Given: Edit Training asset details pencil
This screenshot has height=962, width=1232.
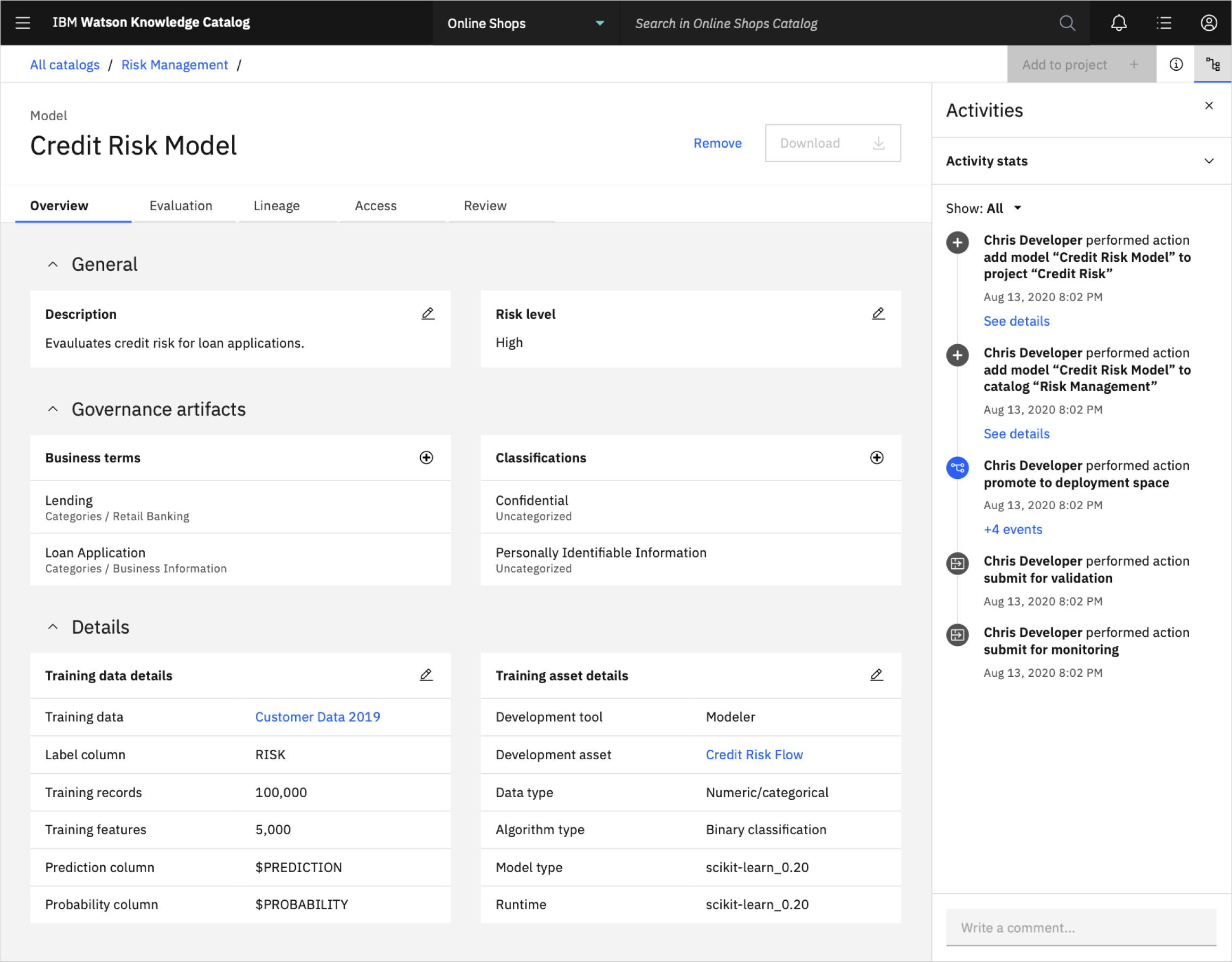Looking at the screenshot, I should [877, 675].
